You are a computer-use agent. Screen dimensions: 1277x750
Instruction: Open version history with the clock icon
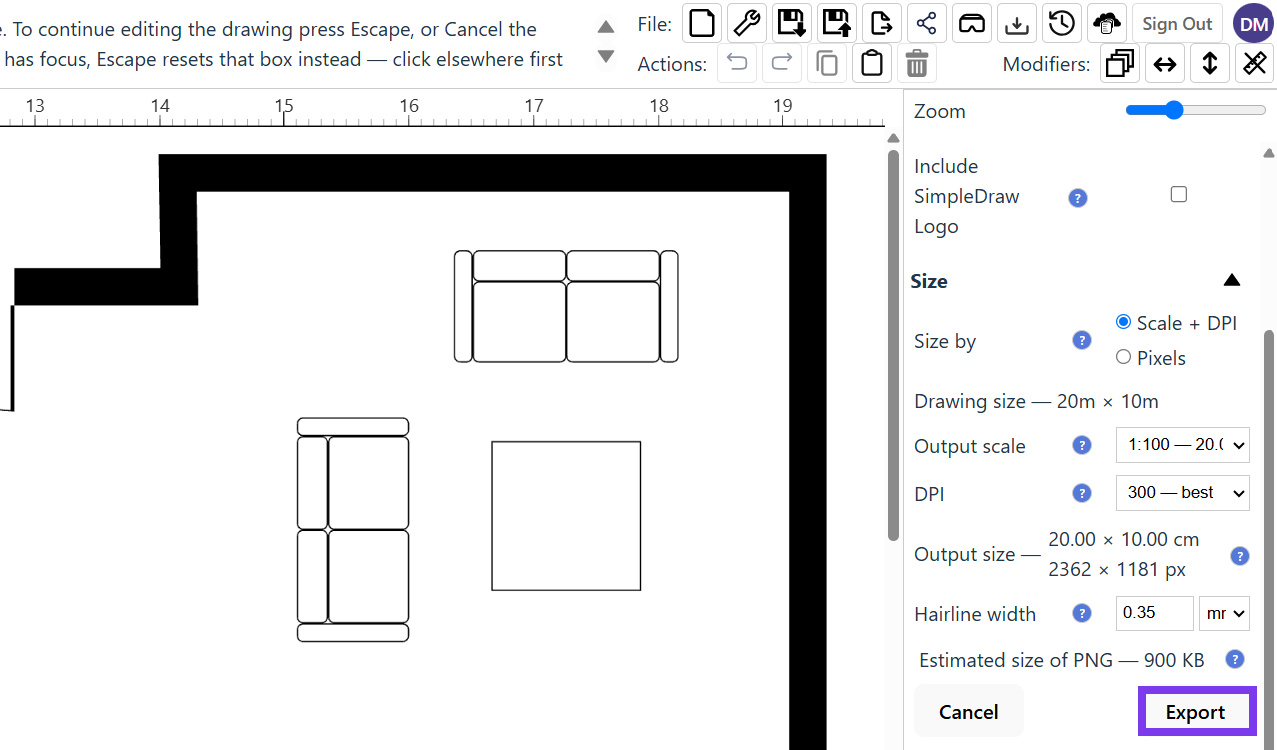[x=1061, y=23]
